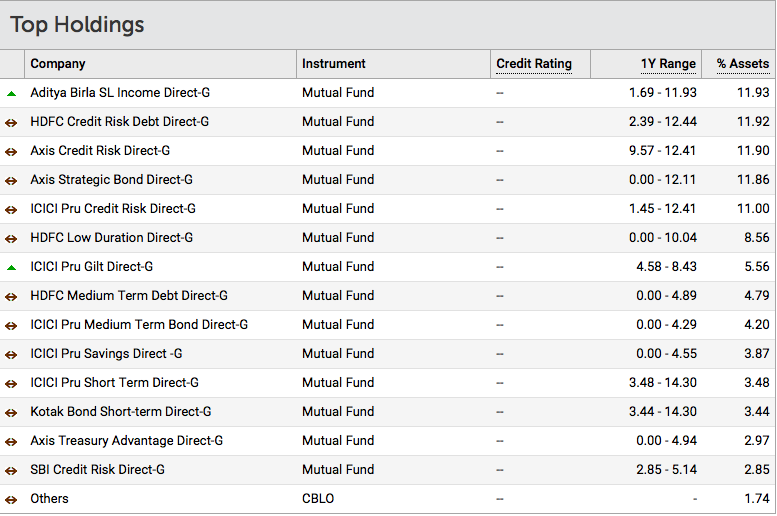
Task: Click the Credit Rating column header
Action: click(x=534, y=64)
